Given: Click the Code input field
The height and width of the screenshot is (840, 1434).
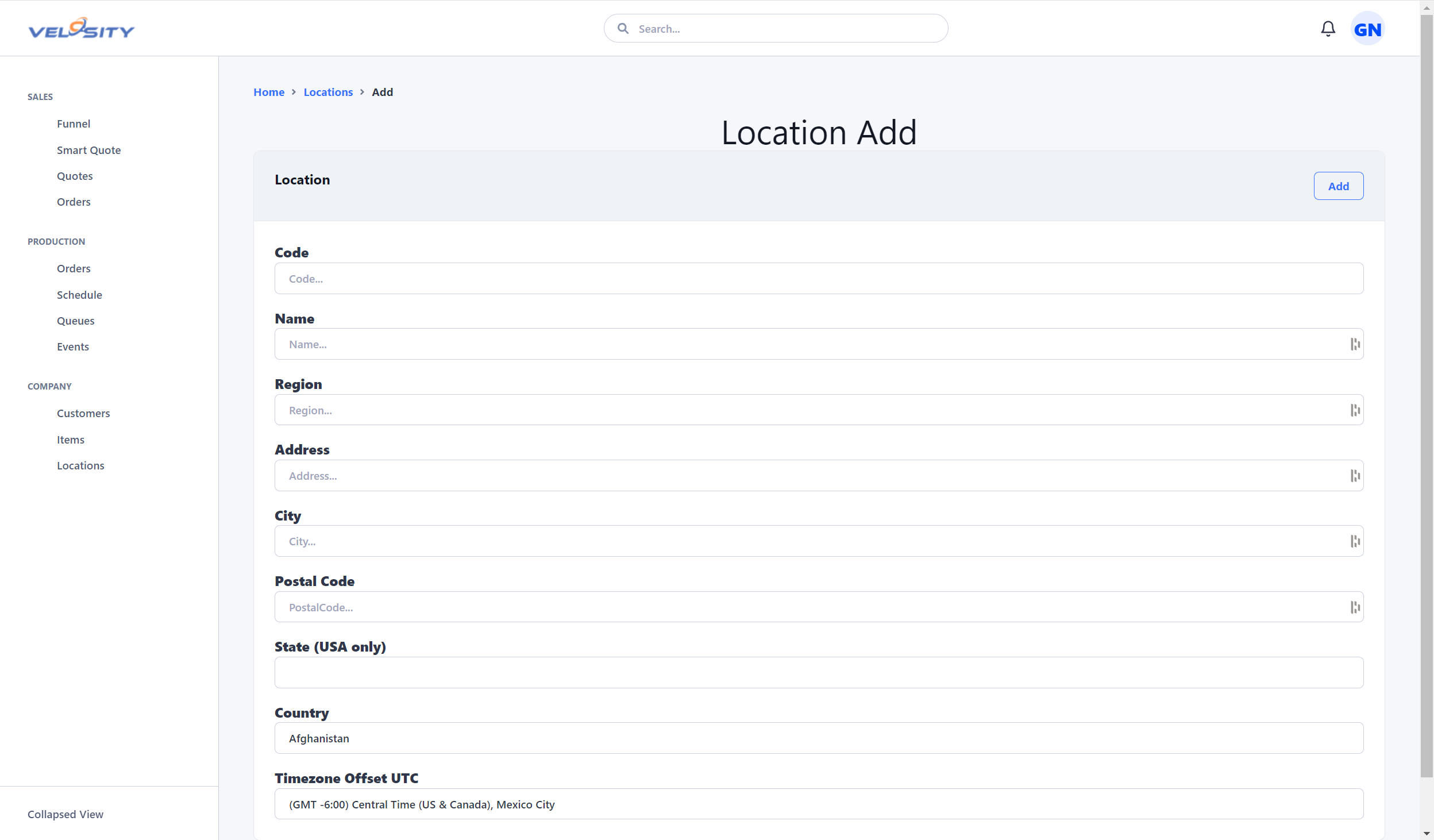Looking at the screenshot, I should point(819,278).
